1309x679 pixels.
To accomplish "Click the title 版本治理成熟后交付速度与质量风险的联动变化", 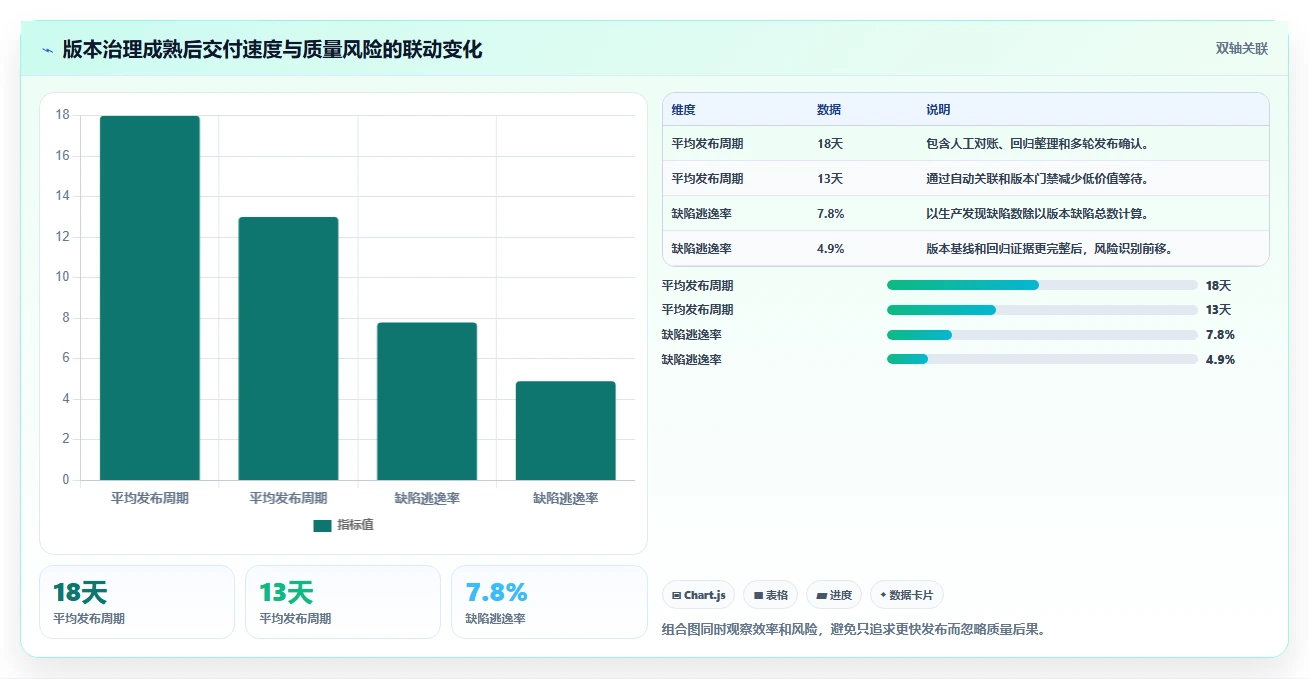I will (x=272, y=49).
